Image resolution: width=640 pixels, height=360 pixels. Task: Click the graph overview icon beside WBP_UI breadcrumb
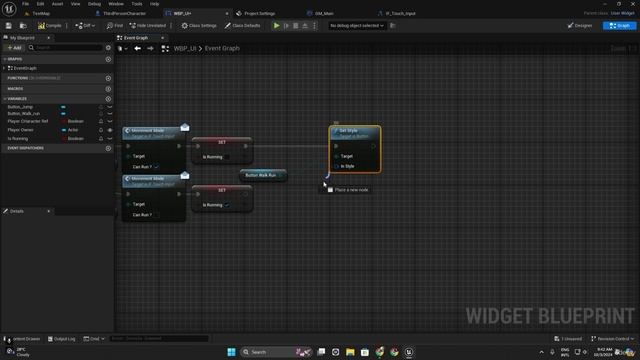coord(165,48)
